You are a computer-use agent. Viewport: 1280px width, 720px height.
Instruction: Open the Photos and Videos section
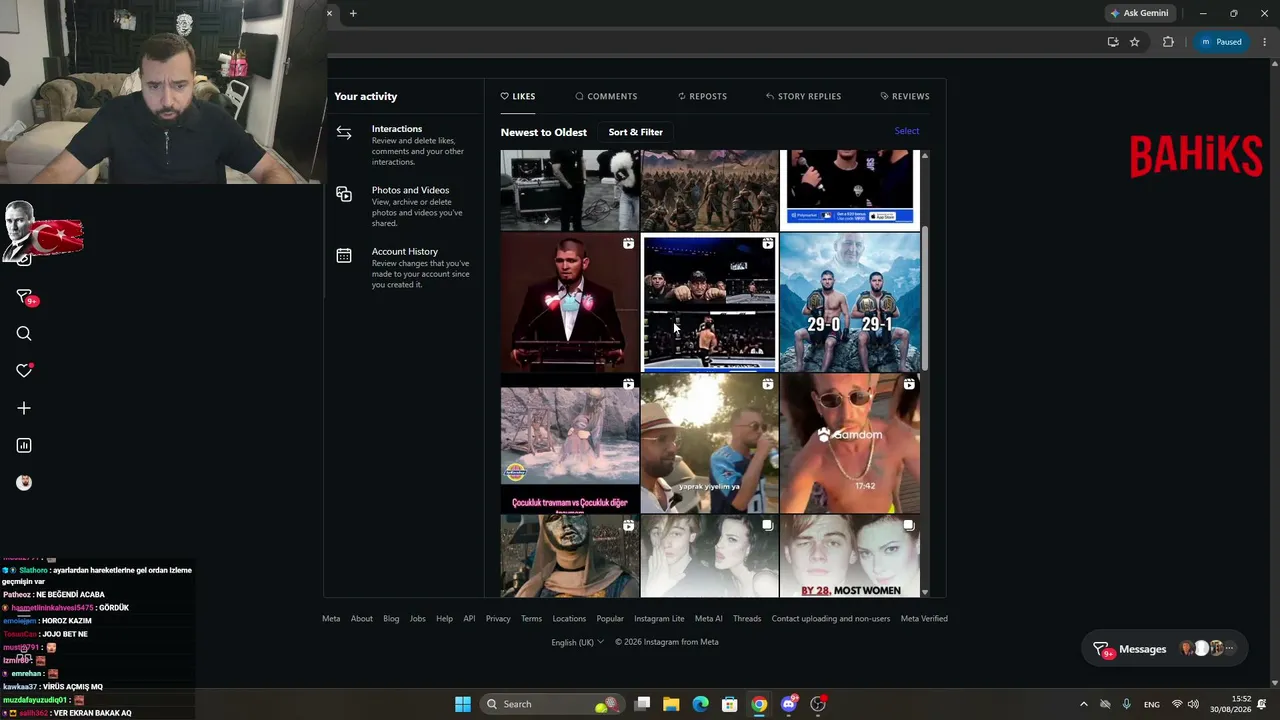pos(403,206)
